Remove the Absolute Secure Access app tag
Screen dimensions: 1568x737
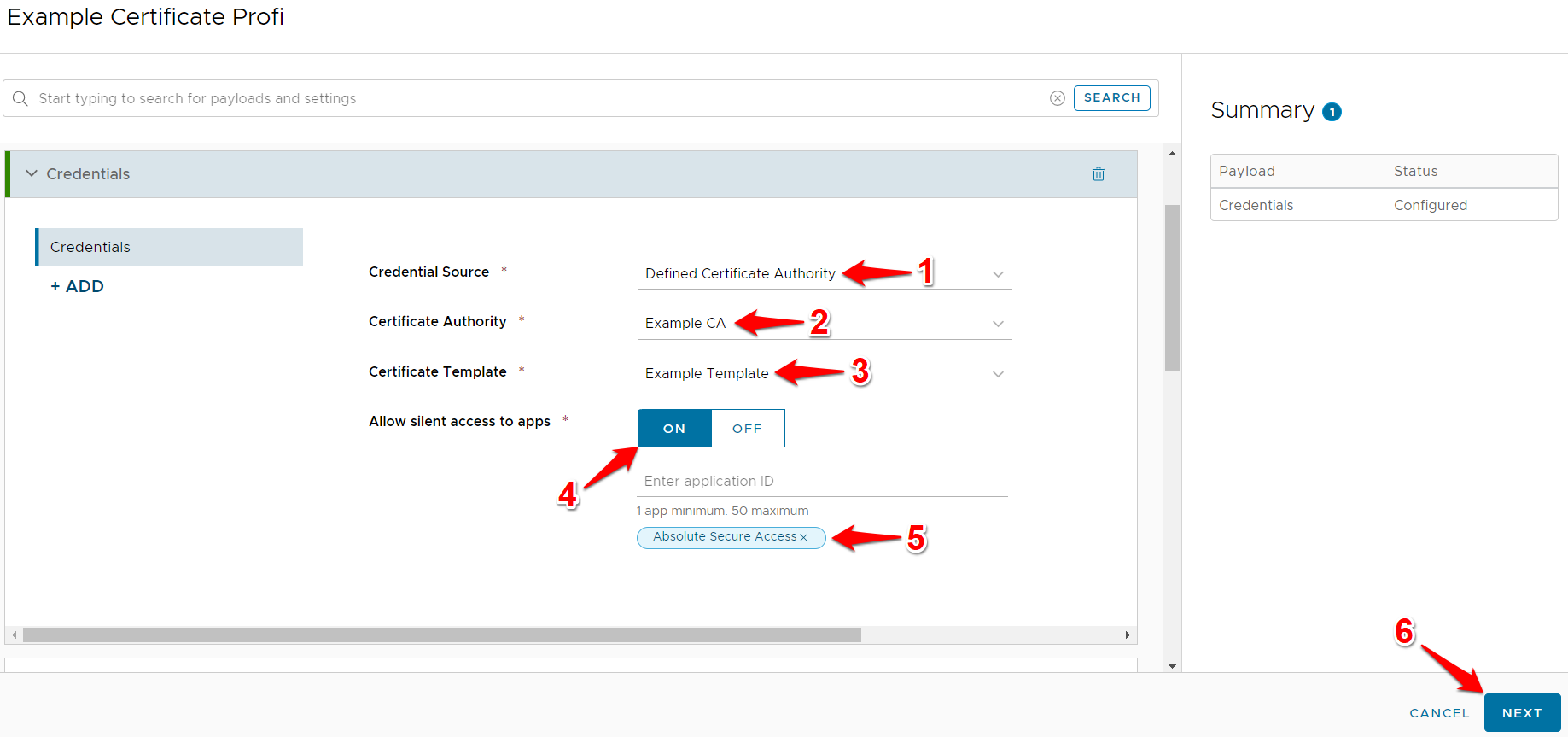click(803, 537)
